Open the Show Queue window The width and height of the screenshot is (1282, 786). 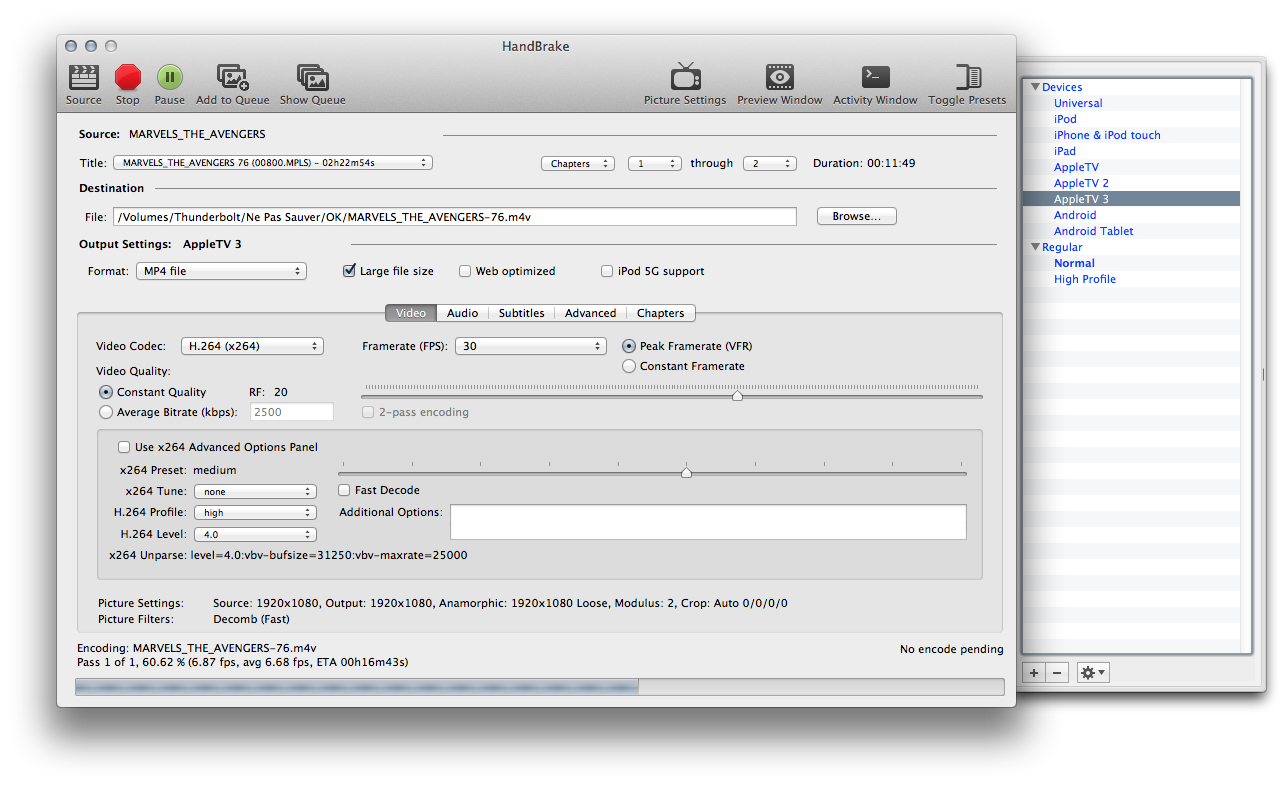[312, 78]
